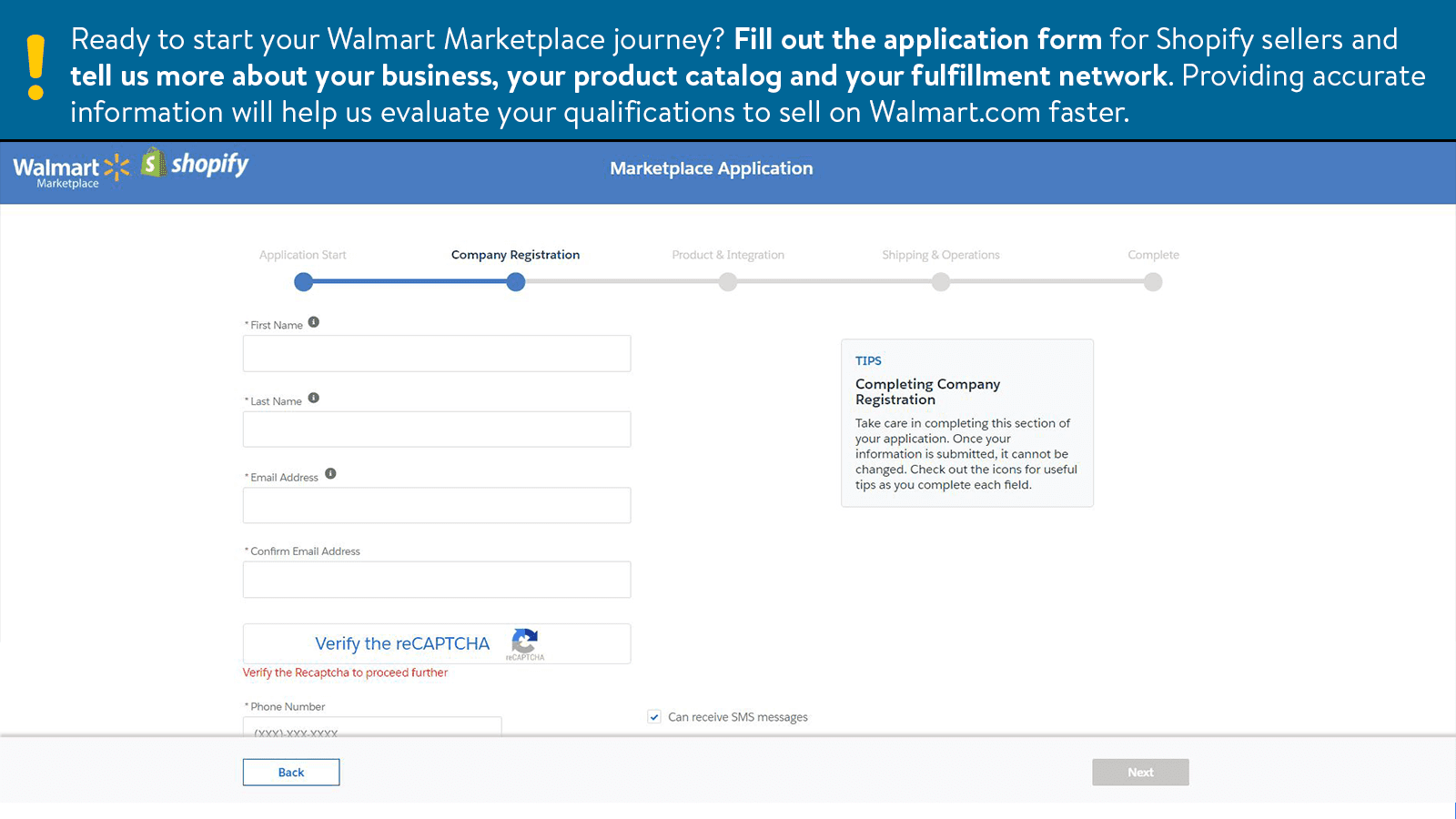This screenshot has height=819, width=1456.
Task: Click the blue progress bar segment
Action: (x=409, y=282)
